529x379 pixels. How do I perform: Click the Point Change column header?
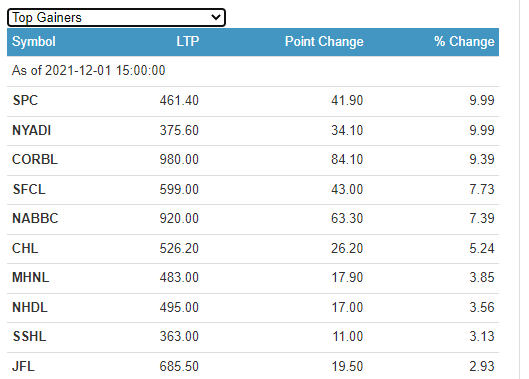[324, 42]
